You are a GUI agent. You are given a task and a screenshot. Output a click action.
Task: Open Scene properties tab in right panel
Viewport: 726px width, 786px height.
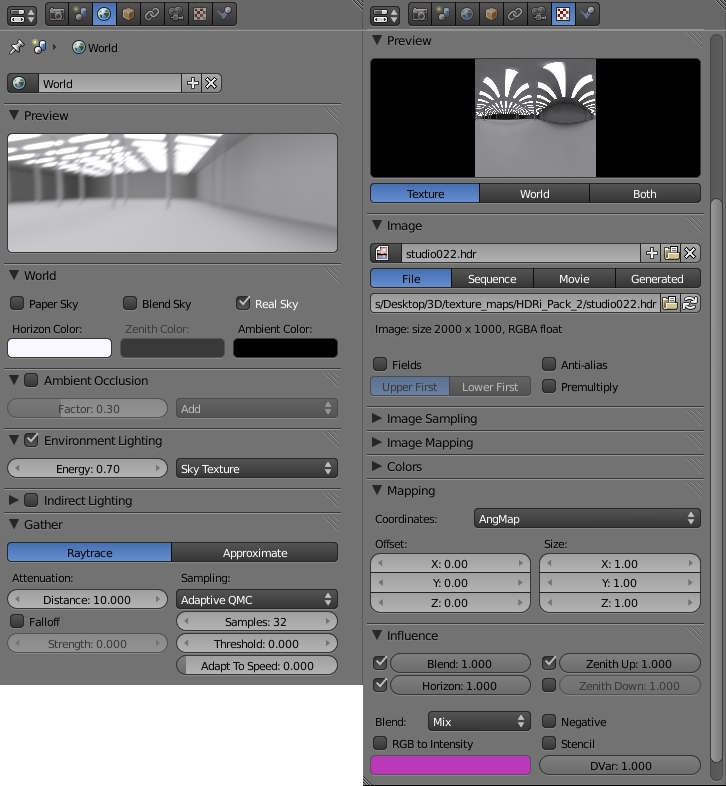pyautogui.click(x=443, y=14)
